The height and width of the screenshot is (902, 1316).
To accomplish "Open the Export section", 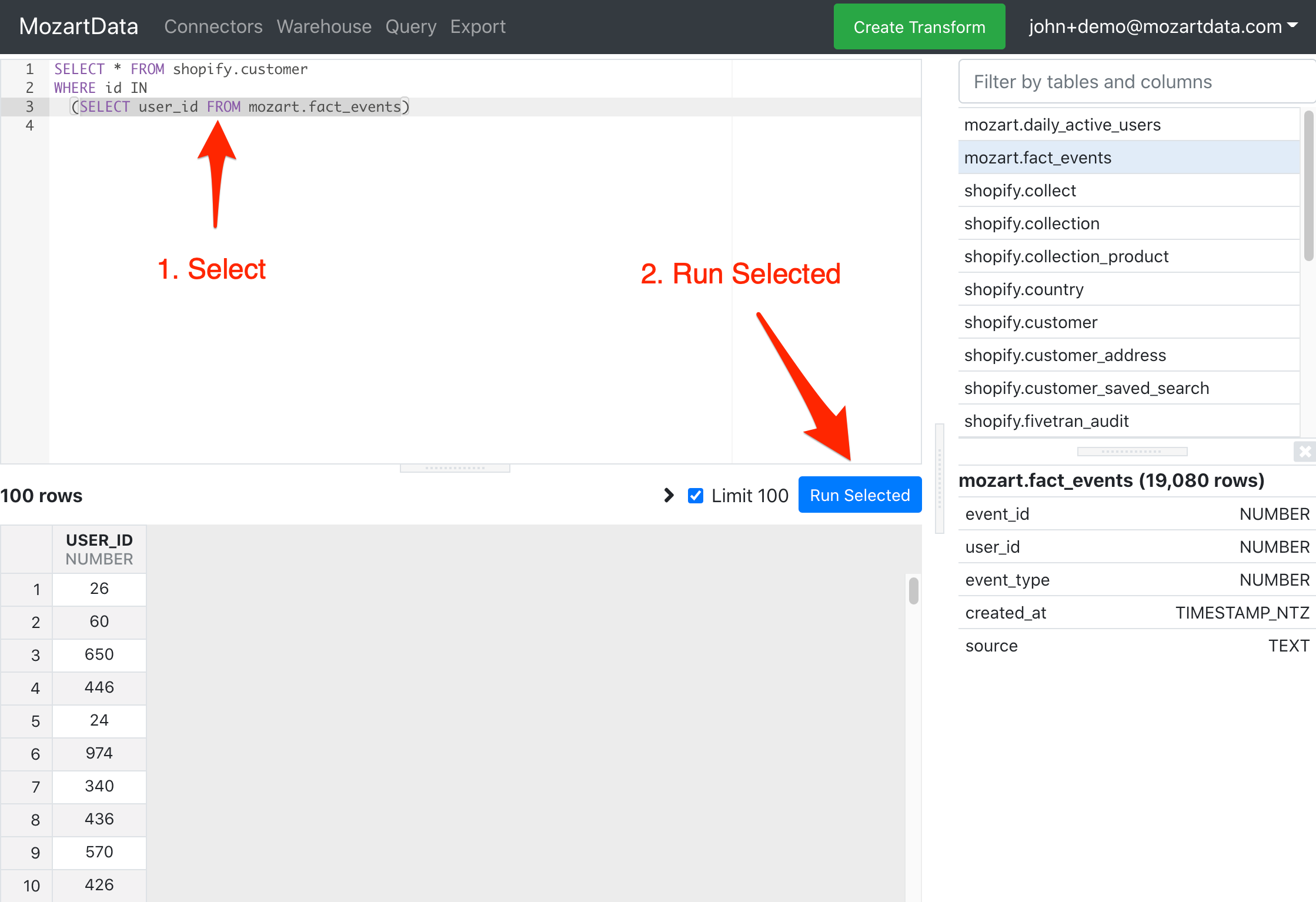I will click(478, 26).
